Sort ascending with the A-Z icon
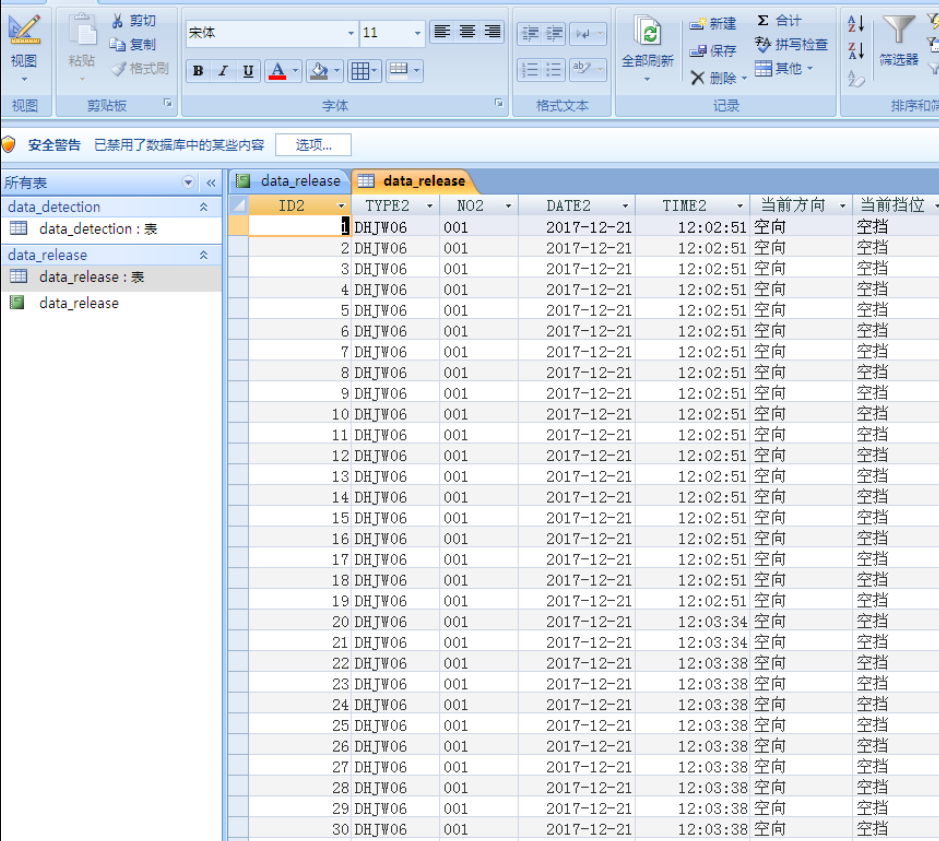 pyautogui.click(x=856, y=24)
